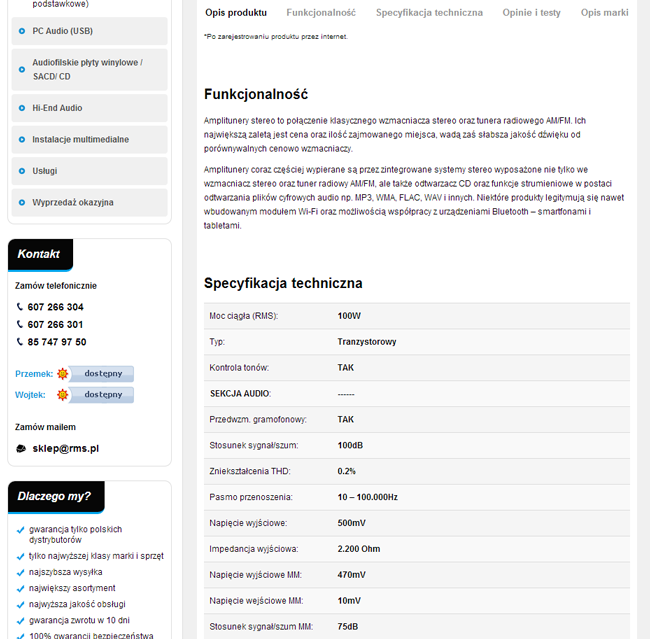Click the checkmark beside najszybsza wysyłka
The width and height of the screenshot is (650, 639).
point(20,573)
